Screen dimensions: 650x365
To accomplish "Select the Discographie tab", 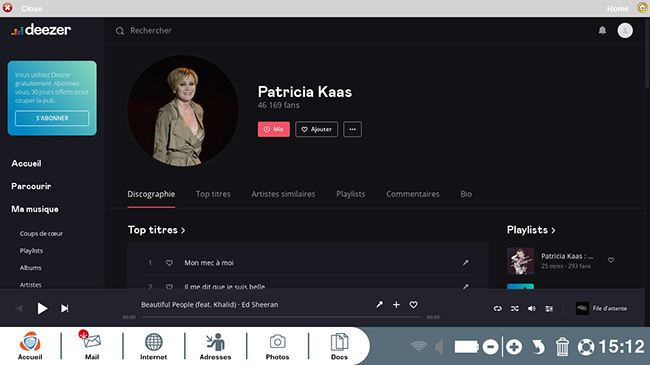I will pos(151,194).
